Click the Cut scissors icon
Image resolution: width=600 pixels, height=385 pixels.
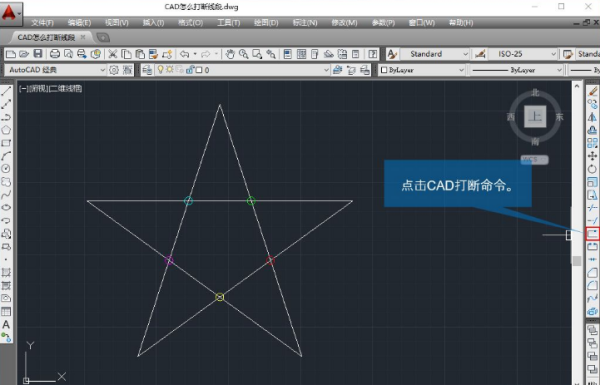coord(112,54)
